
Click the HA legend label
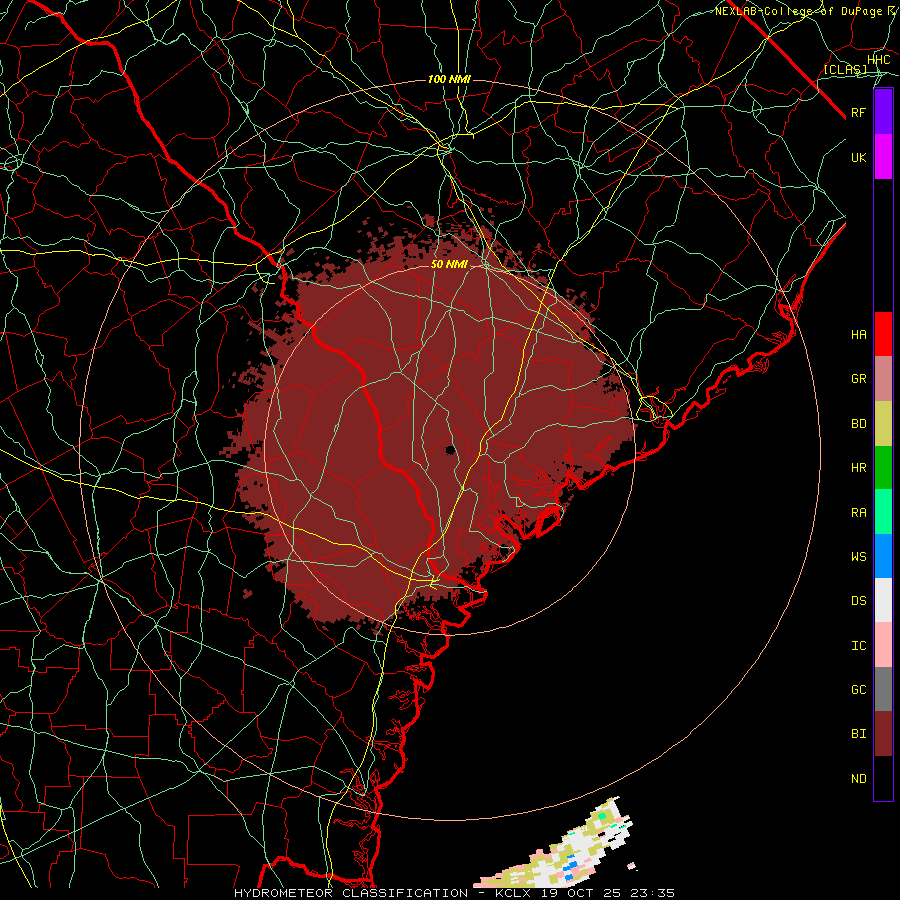[858, 335]
